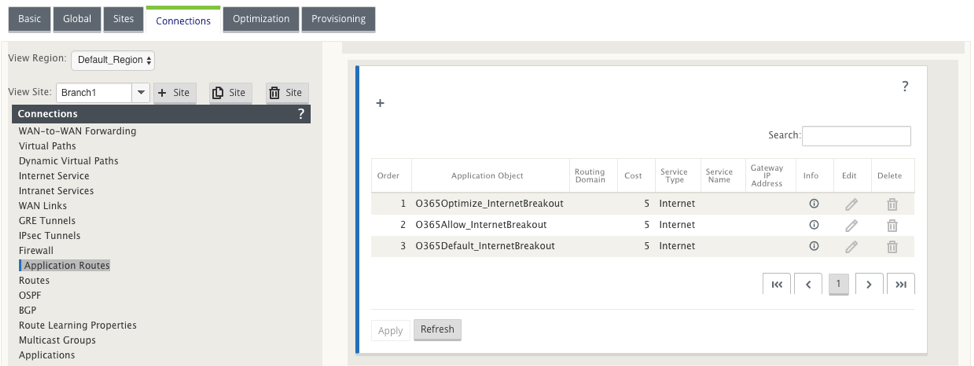Sort by the Order column header
Screen dimensions: 974x366
[391, 176]
